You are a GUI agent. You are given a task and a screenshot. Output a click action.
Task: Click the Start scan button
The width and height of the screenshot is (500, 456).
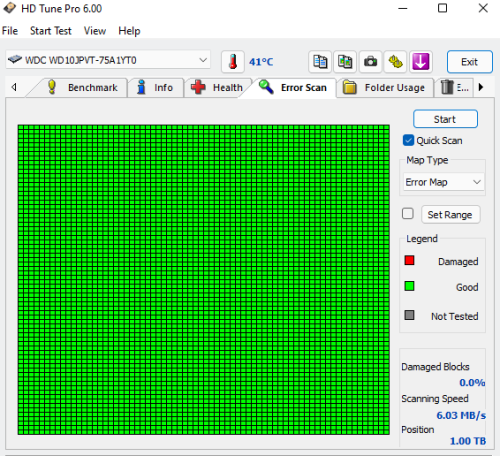tap(445, 119)
